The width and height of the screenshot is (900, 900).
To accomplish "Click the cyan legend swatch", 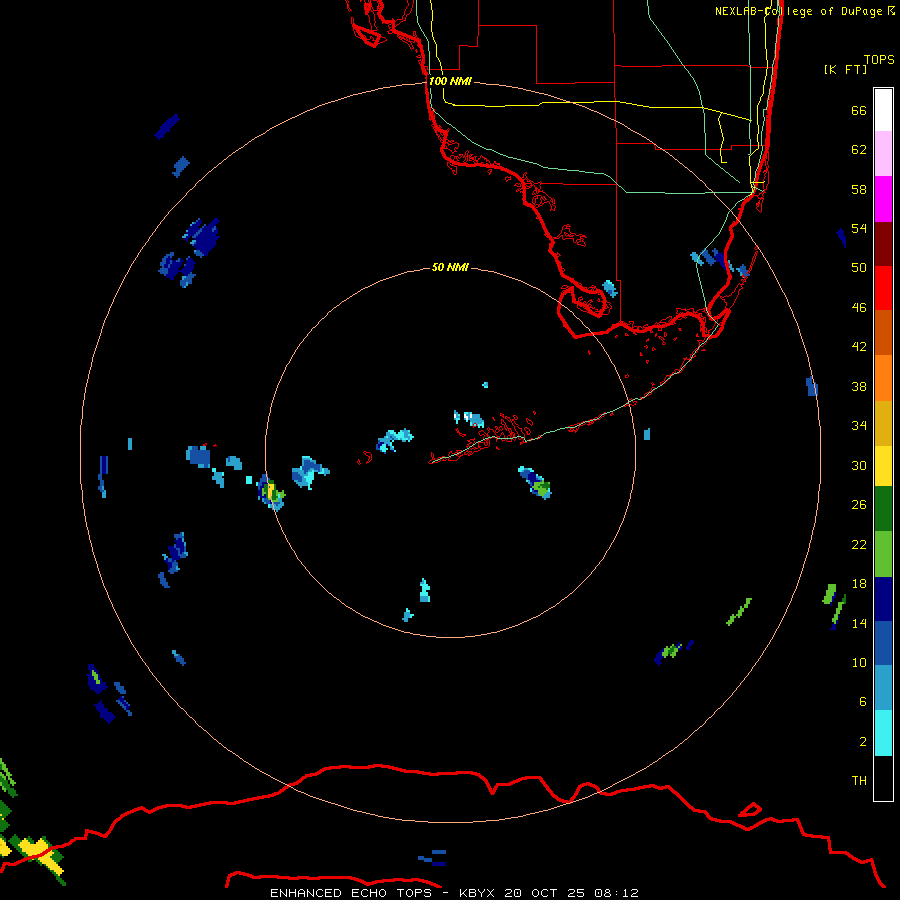I will point(883,733).
